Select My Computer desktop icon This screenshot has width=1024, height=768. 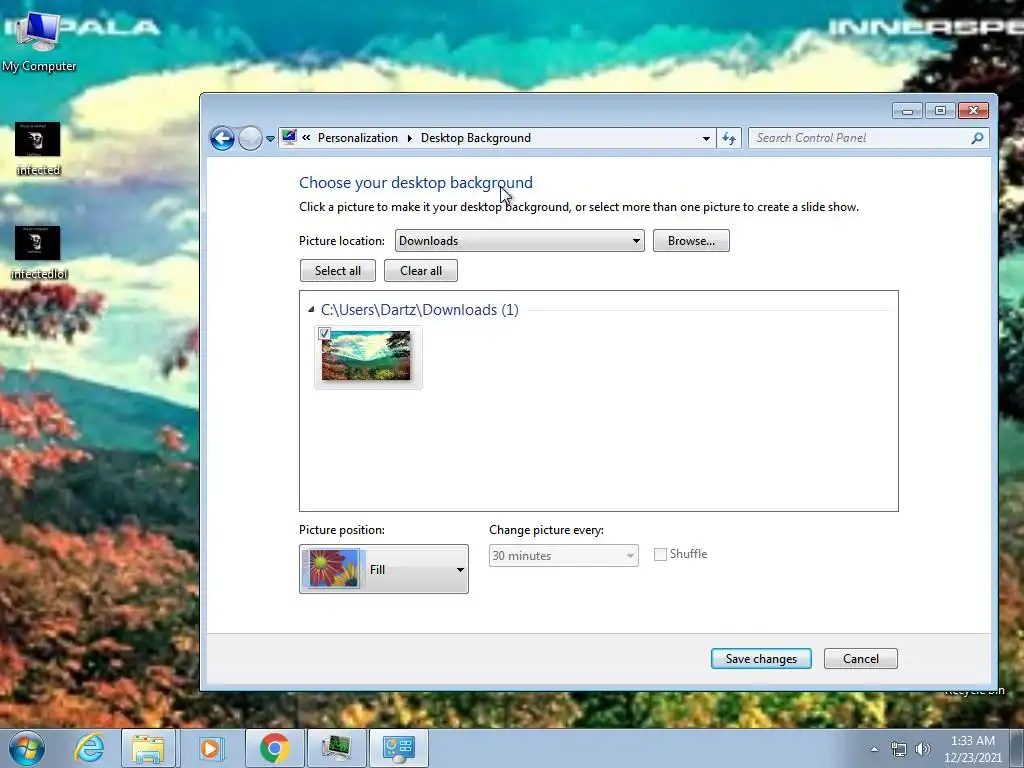(x=38, y=40)
